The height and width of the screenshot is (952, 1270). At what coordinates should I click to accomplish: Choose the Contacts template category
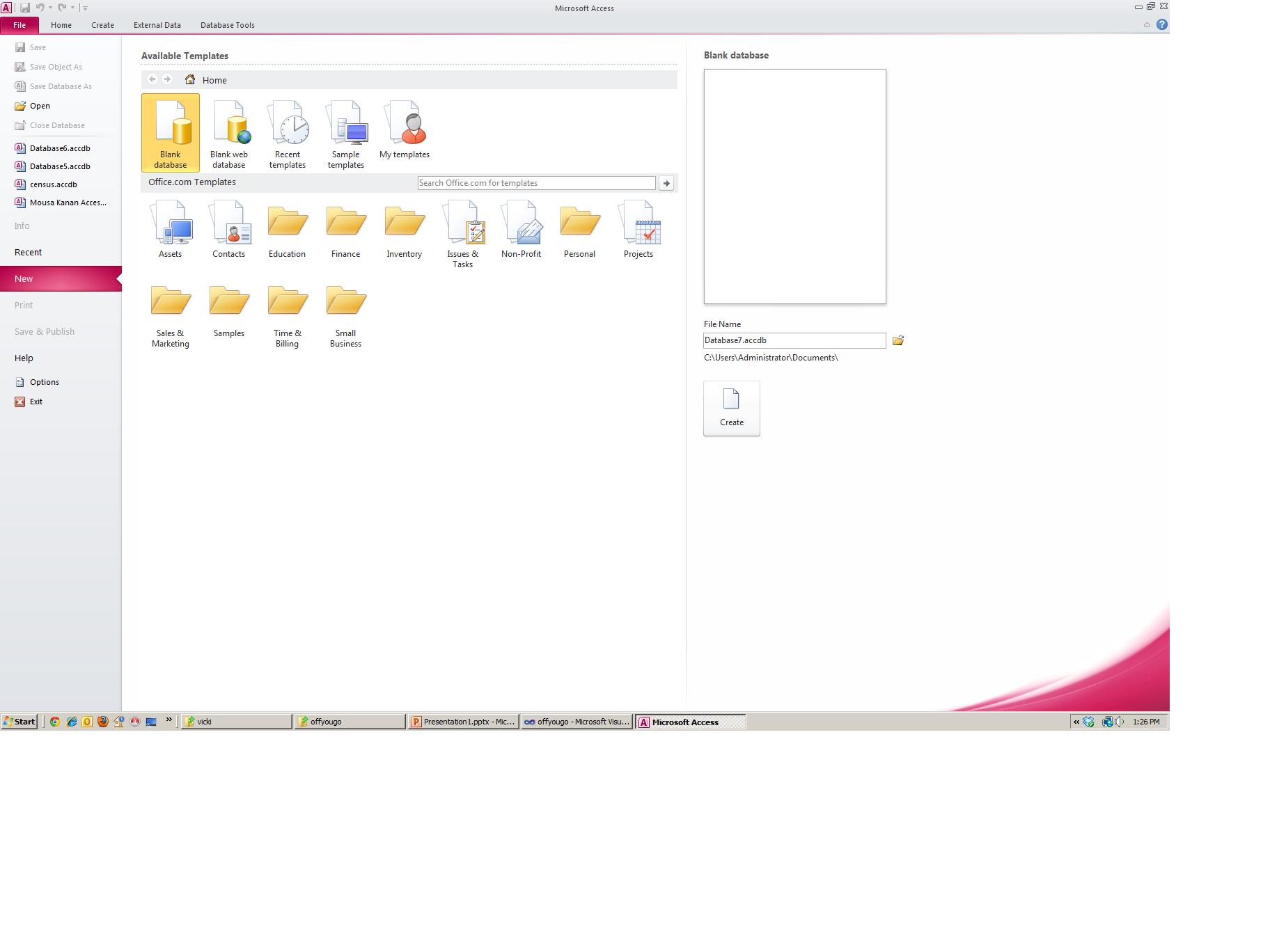(x=229, y=229)
